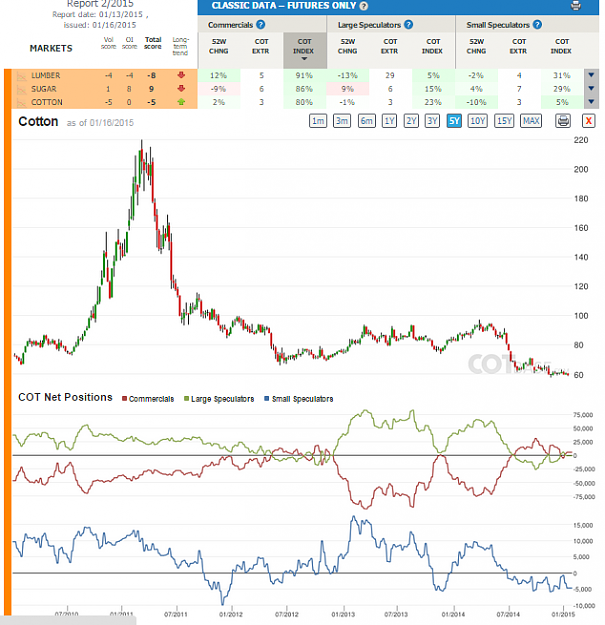Close the Cotton chart with red X
605x625 pixels.
[588, 121]
